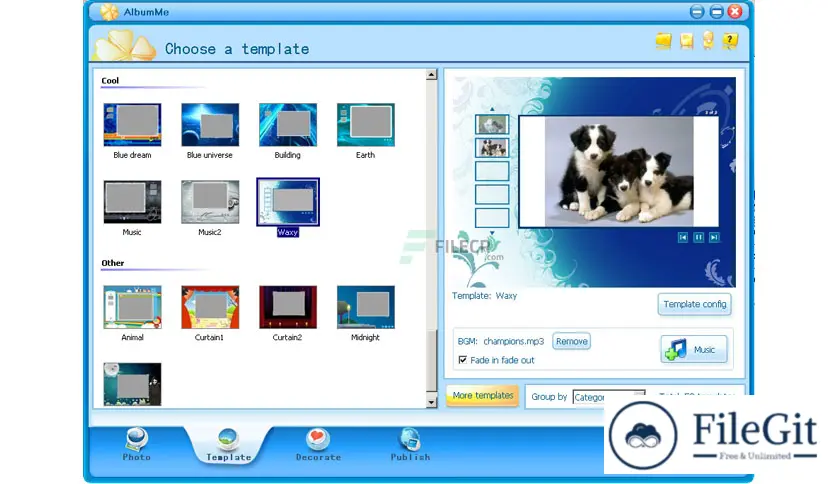
Task: Pick the Earth template
Action: (366, 125)
